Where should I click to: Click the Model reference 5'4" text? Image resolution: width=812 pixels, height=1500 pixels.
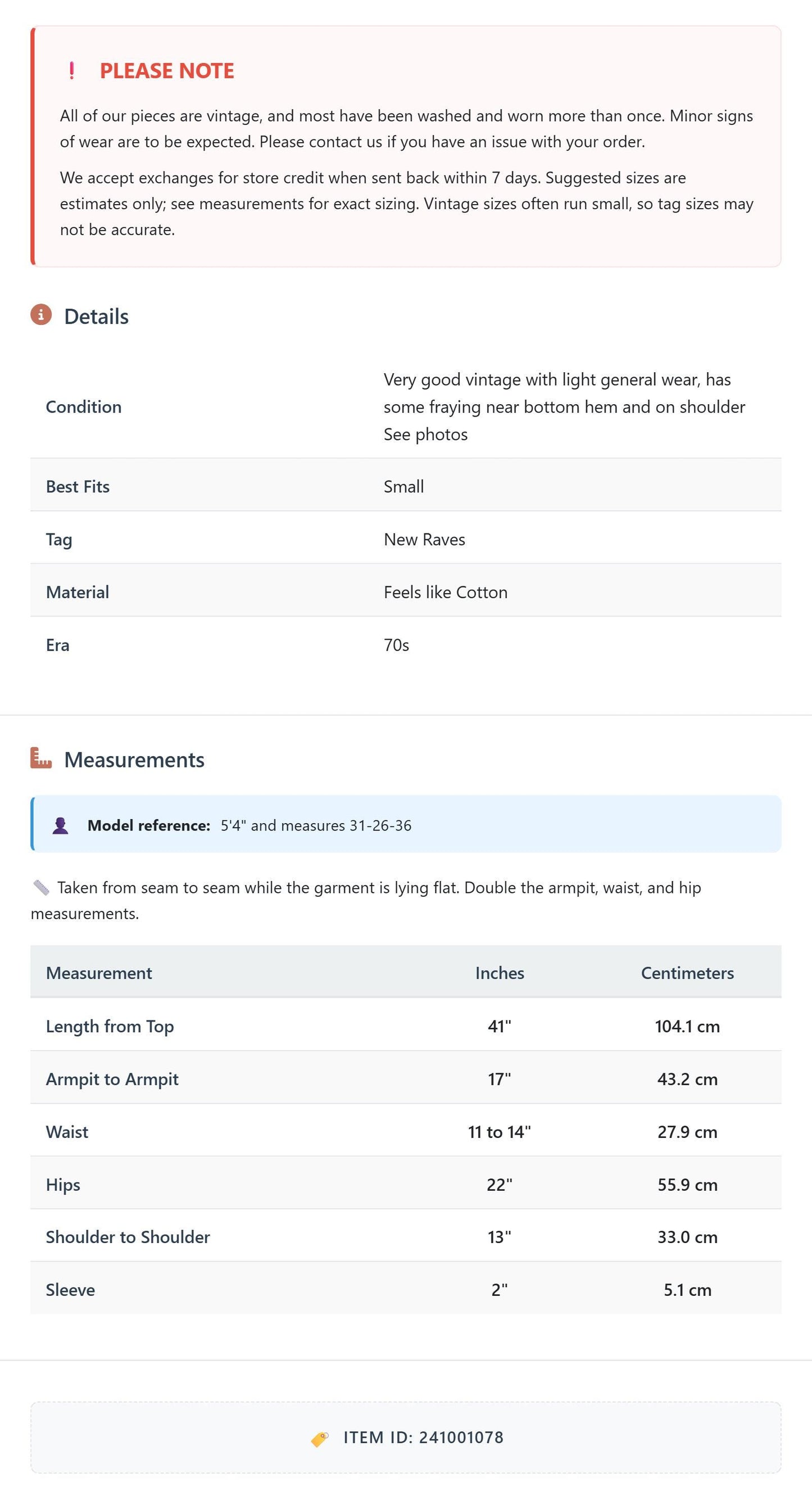pyautogui.click(x=316, y=825)
